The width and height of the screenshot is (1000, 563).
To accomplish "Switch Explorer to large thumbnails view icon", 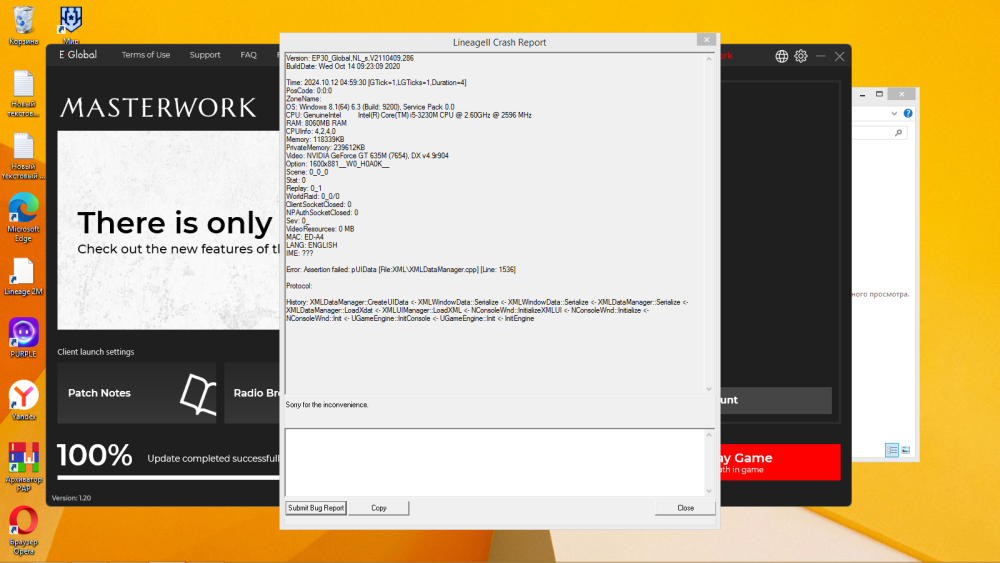I will (x=906, y=451).
